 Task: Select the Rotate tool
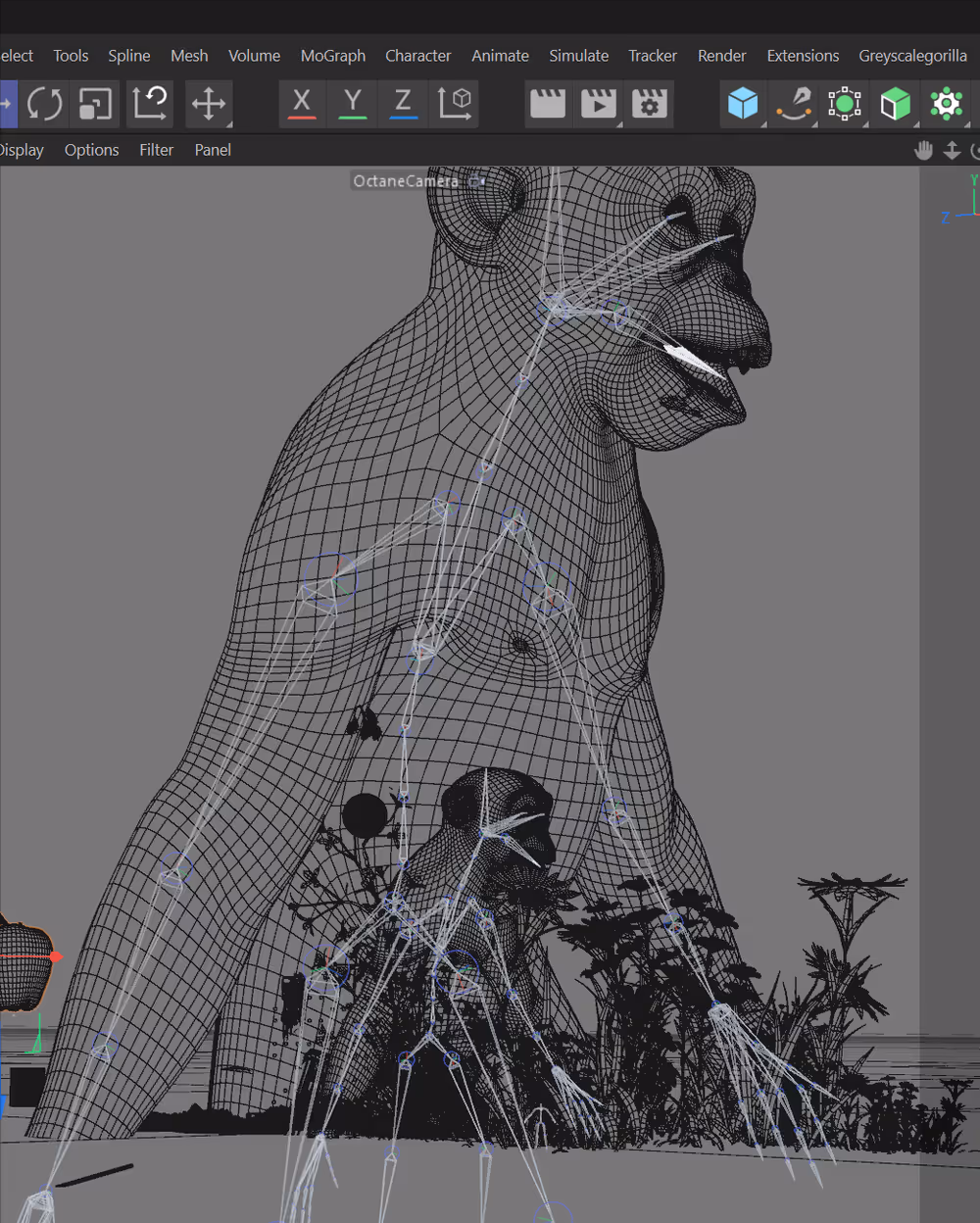[44, 104]
